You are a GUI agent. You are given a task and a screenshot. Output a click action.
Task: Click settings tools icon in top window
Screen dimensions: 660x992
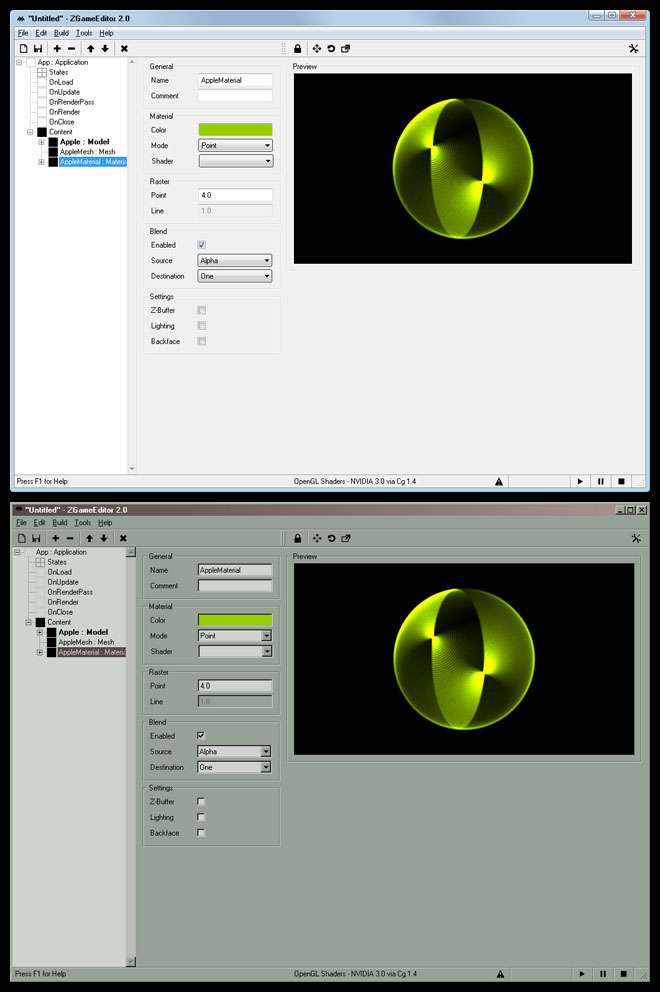(x=633, y=49)
